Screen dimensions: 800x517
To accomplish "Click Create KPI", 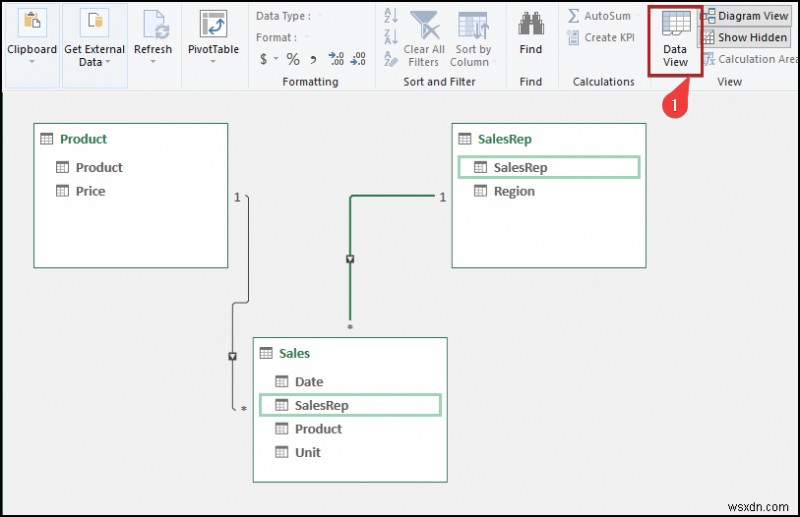I will [x=601, y=37].
